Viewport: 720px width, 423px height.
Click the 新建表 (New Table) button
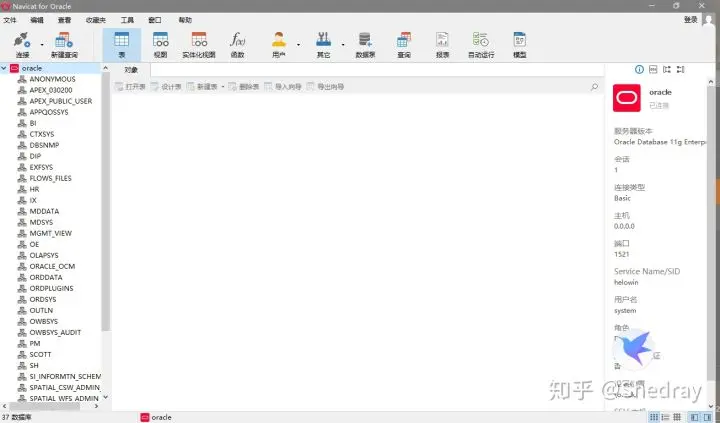point(202,86)
